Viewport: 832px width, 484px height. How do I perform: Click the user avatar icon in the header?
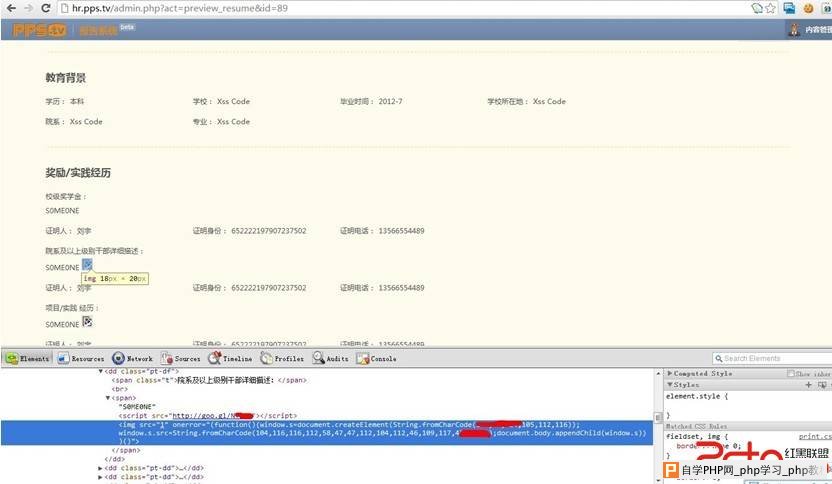(x=794, y=30)
